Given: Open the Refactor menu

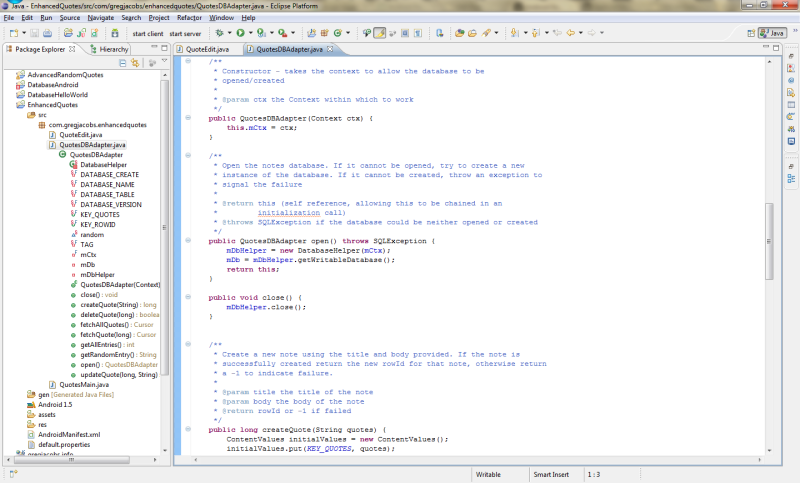Looking at the screenshot, I should [x=190, y=18].
